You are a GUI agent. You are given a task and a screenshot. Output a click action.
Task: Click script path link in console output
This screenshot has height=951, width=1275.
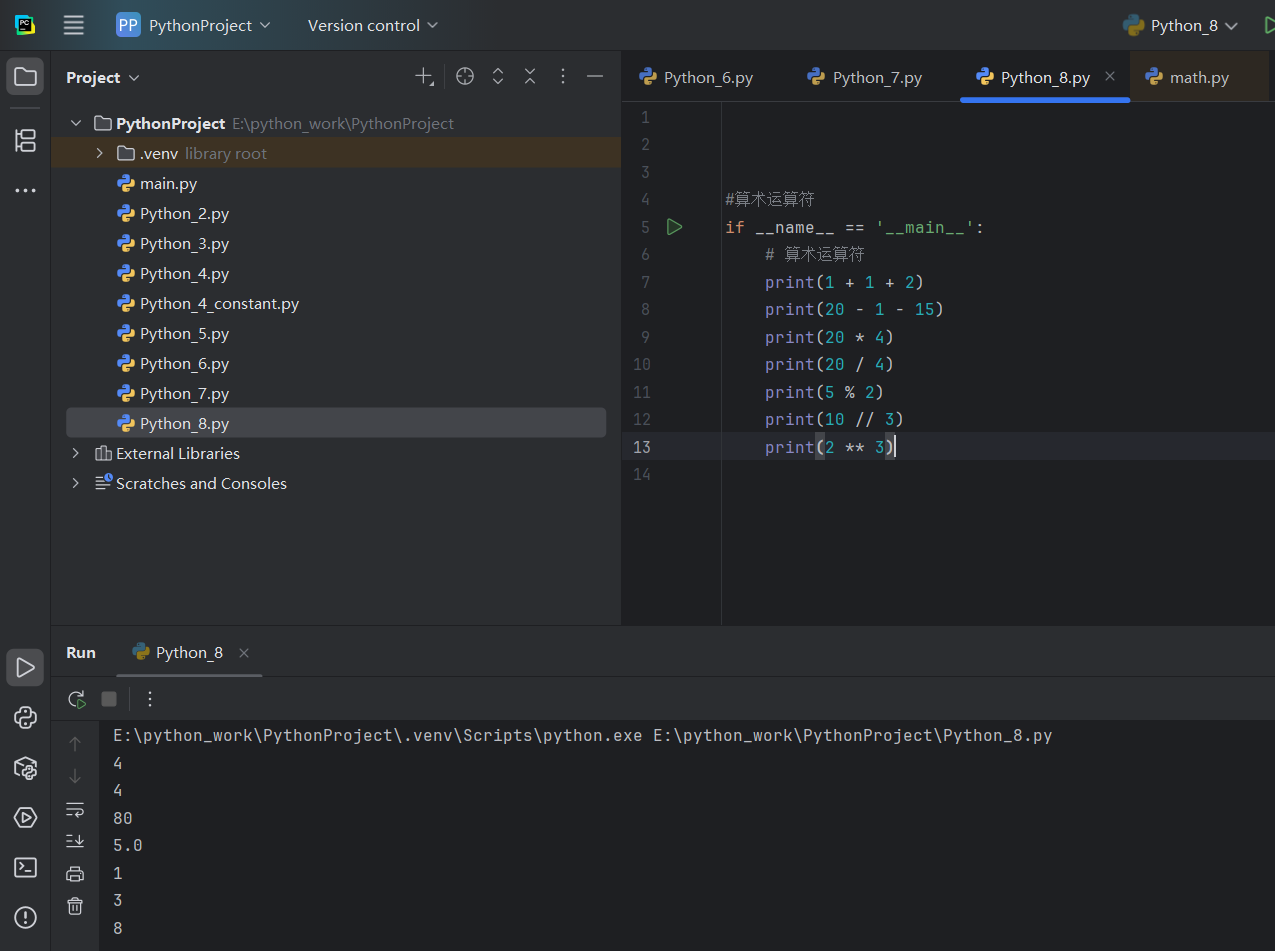coord(852,735)
